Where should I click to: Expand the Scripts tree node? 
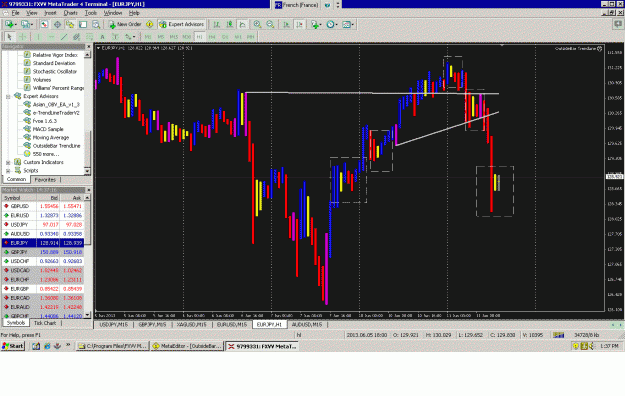(8, 171)
